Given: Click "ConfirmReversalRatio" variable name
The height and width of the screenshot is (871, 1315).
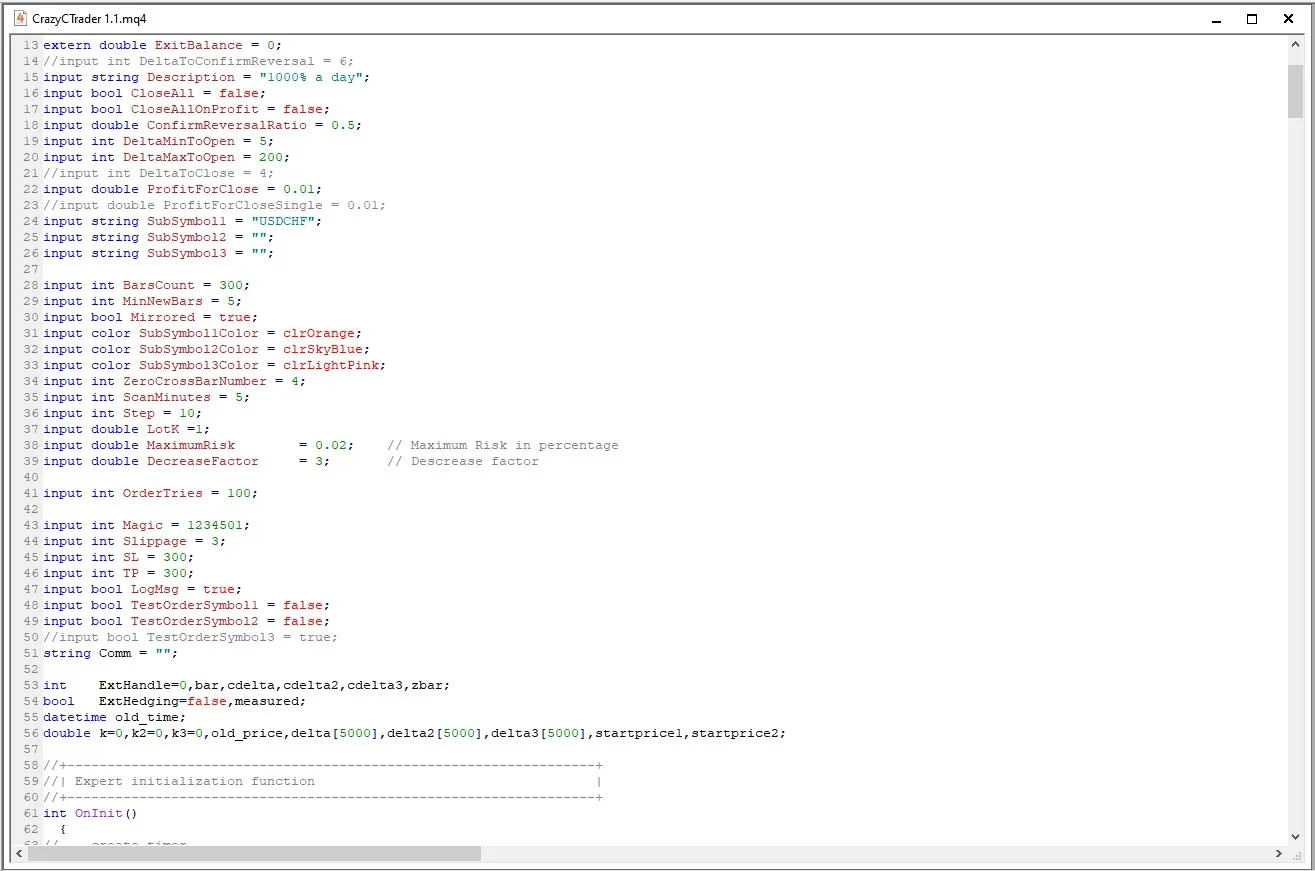Looking at the screenshot, I should (226, 125).
